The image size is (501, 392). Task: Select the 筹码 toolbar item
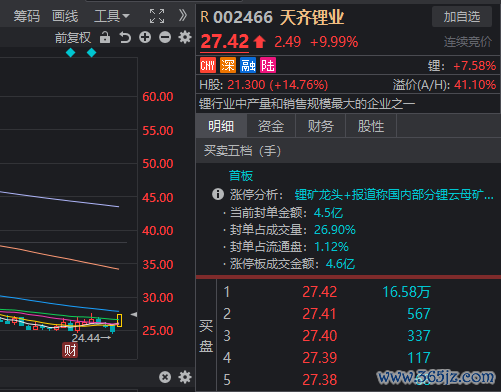[x=27, y=16]
